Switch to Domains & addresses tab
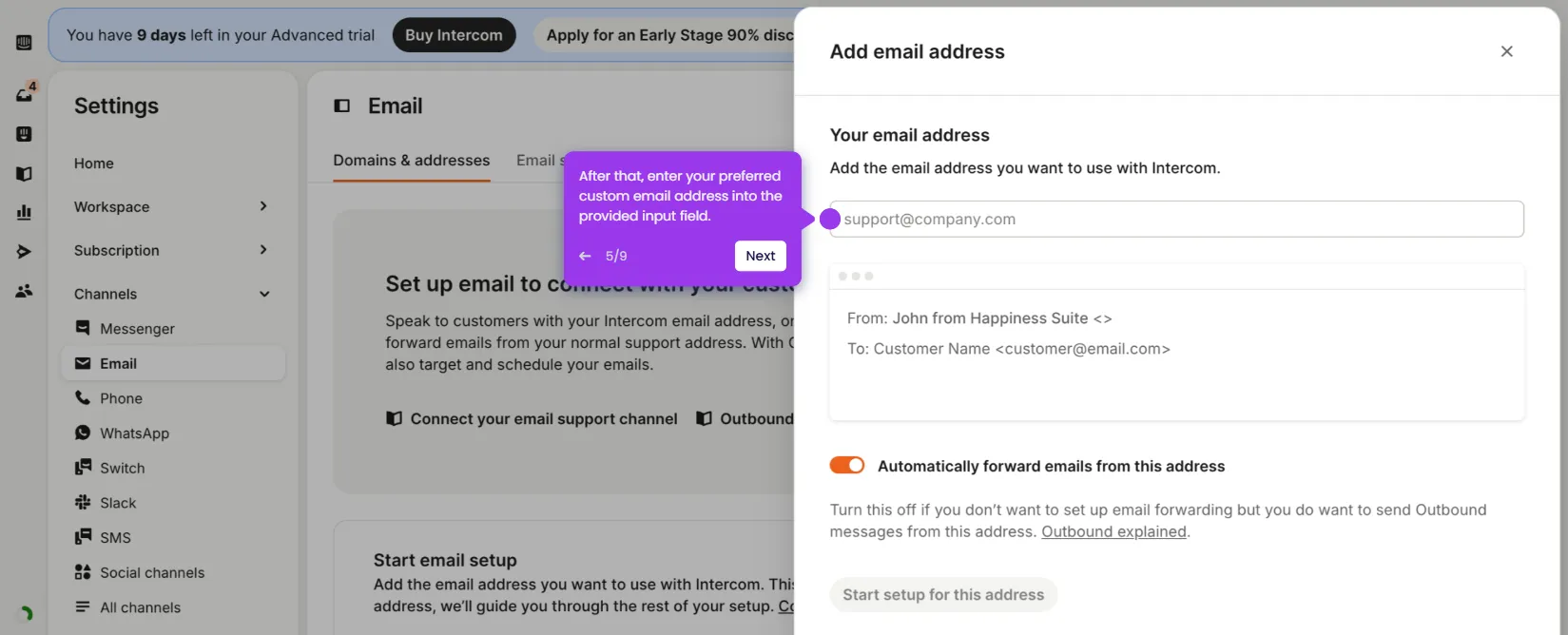 pyautogui.click(x=412, y=160)
